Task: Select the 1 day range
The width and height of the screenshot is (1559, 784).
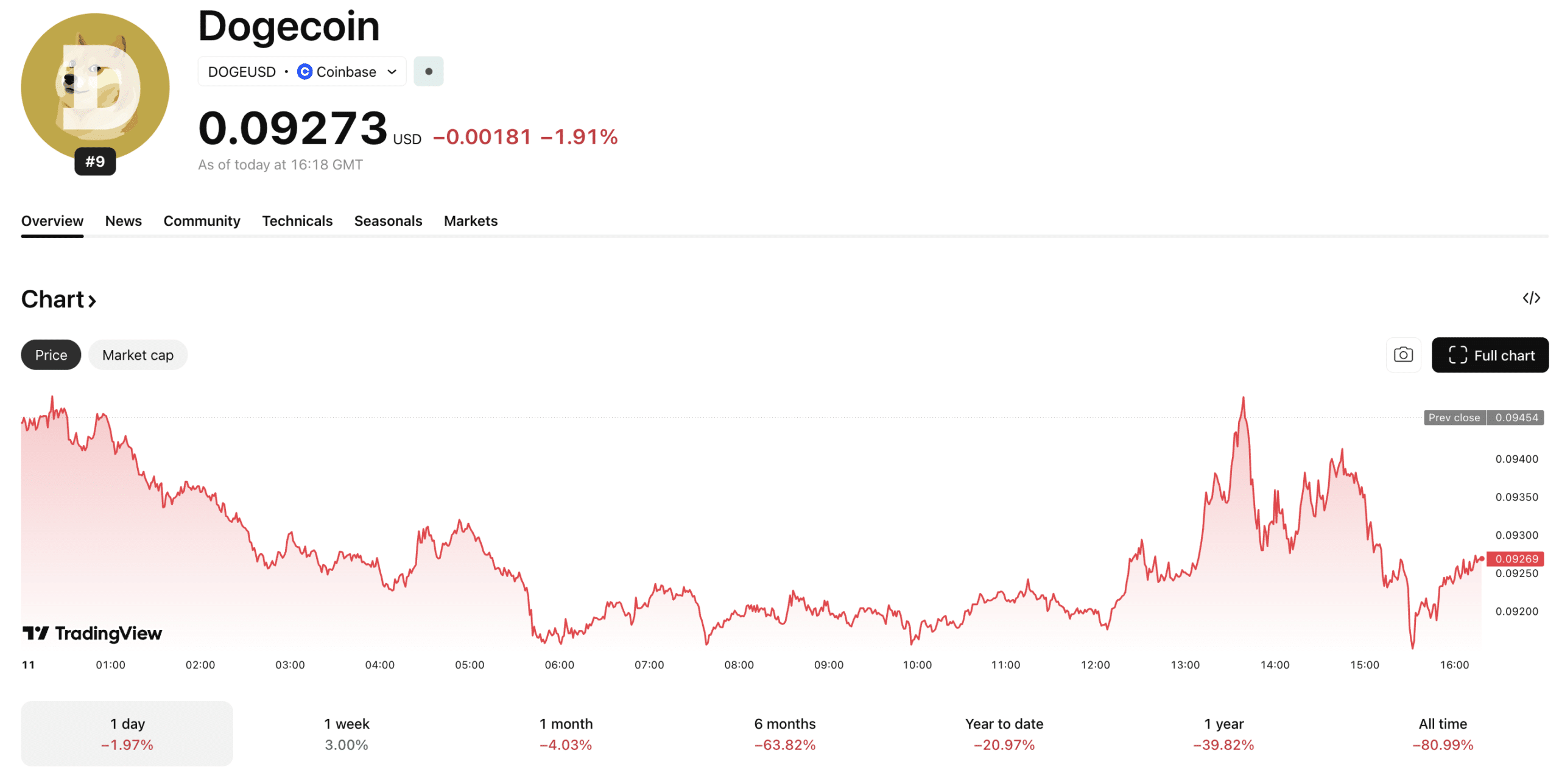Action: click(127, 733)
